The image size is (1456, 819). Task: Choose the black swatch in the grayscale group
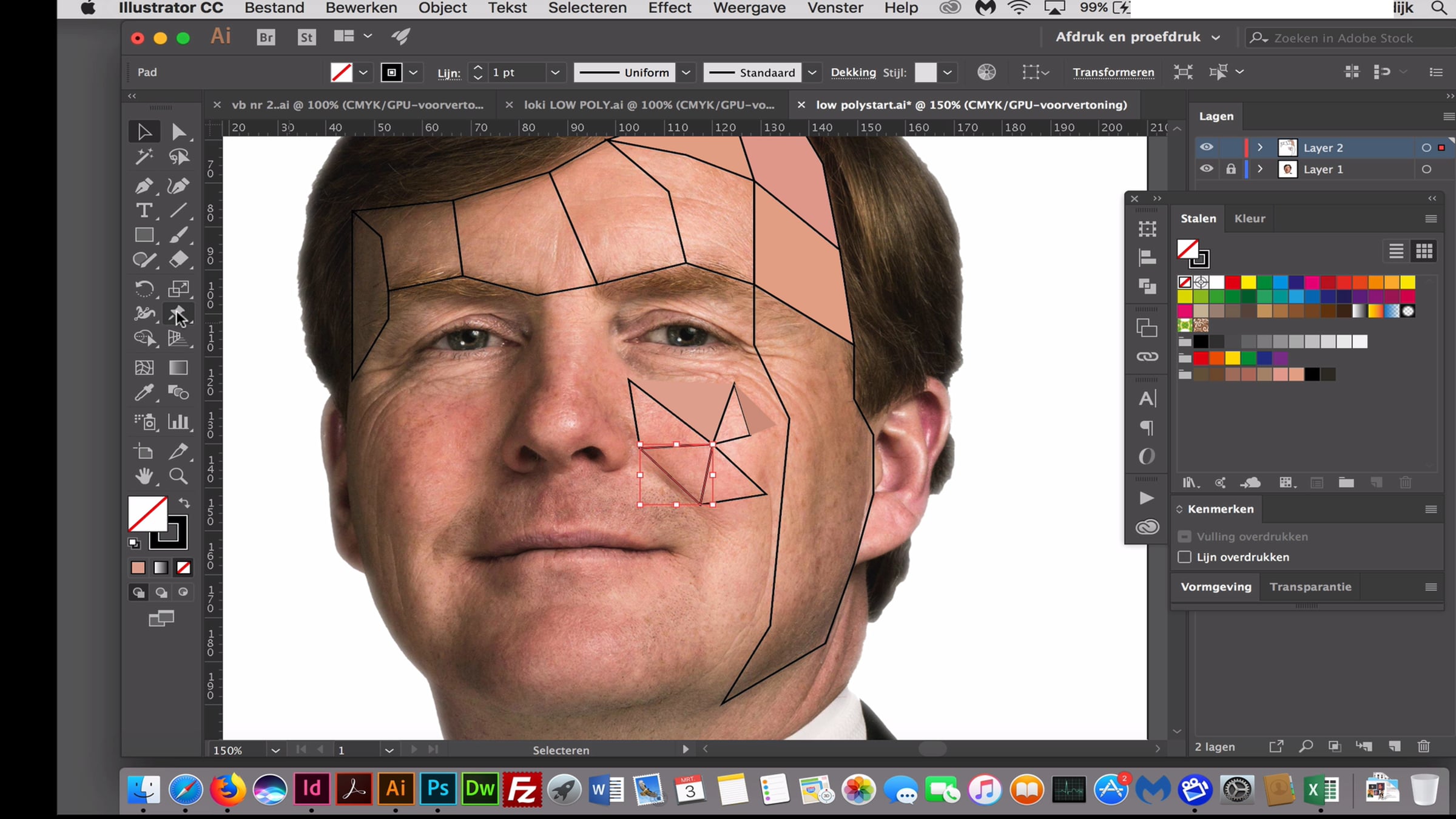coord(1201,342)
